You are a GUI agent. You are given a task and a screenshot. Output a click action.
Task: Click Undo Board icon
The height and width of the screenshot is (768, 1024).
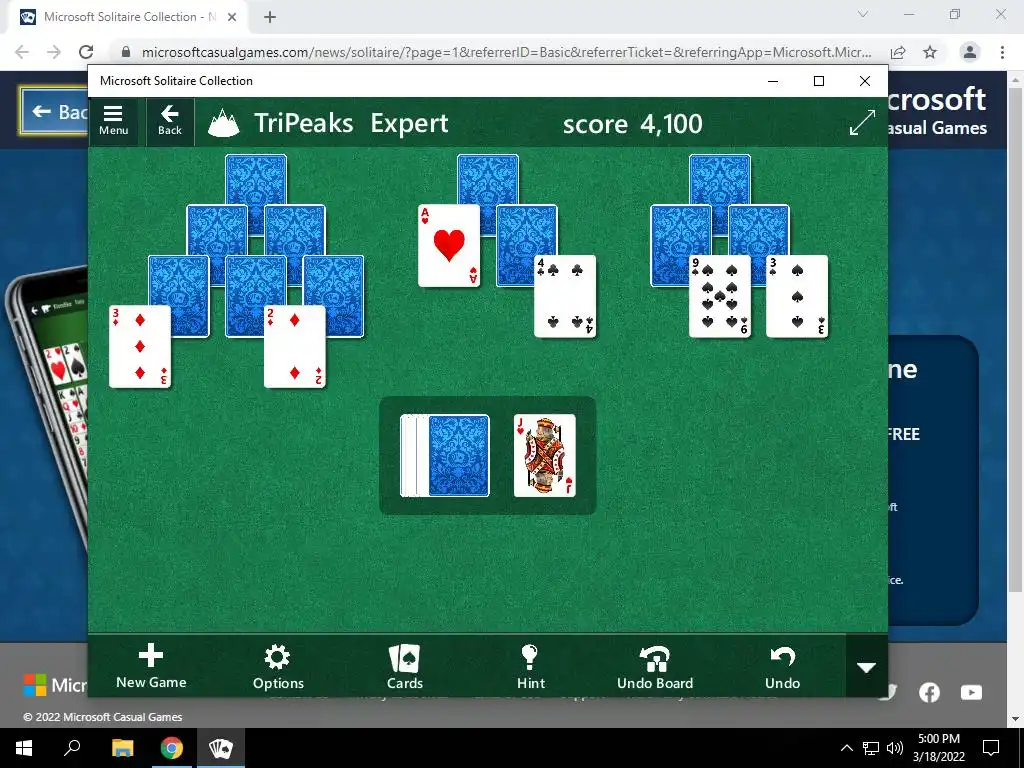coord(655,666)
